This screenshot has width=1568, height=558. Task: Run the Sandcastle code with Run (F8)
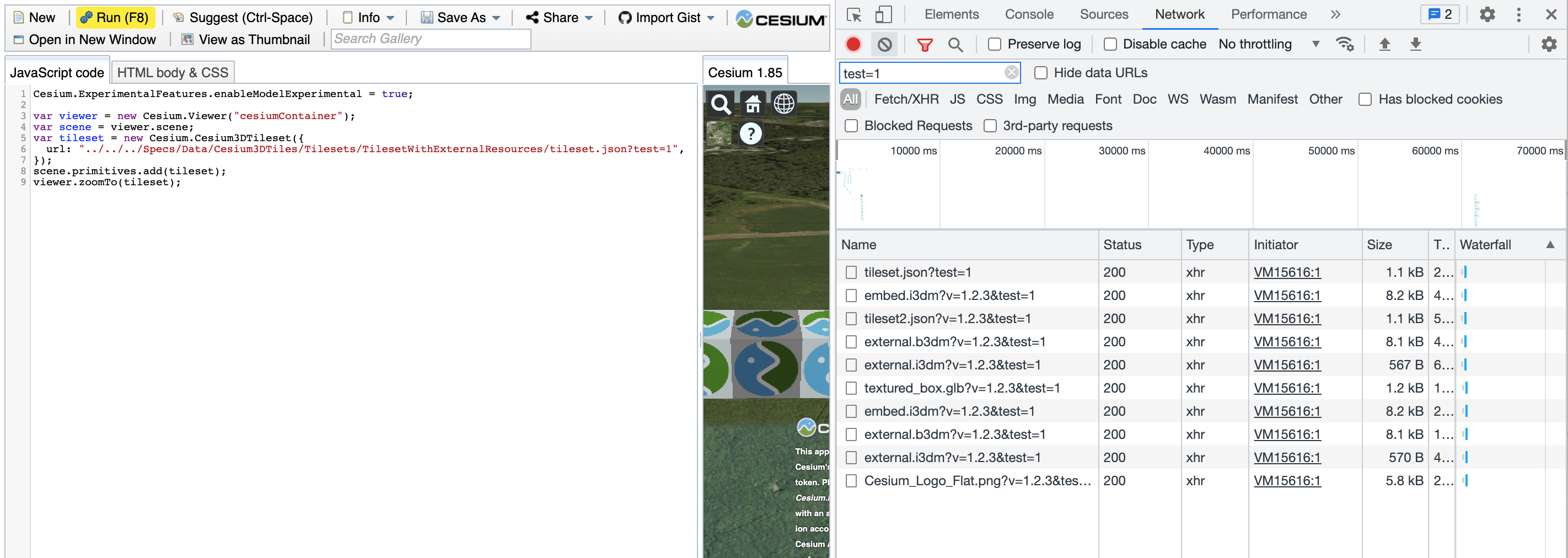[x=115, y=17]
